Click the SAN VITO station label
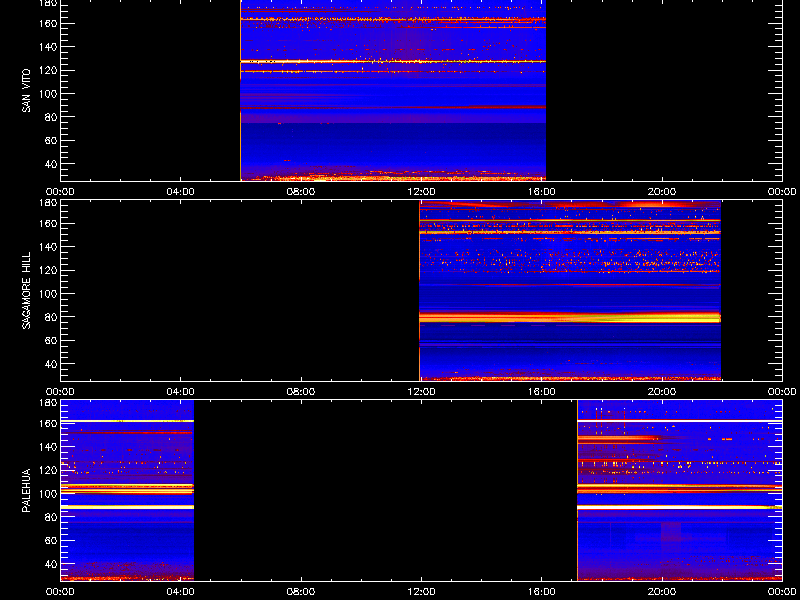 (27, 90)
